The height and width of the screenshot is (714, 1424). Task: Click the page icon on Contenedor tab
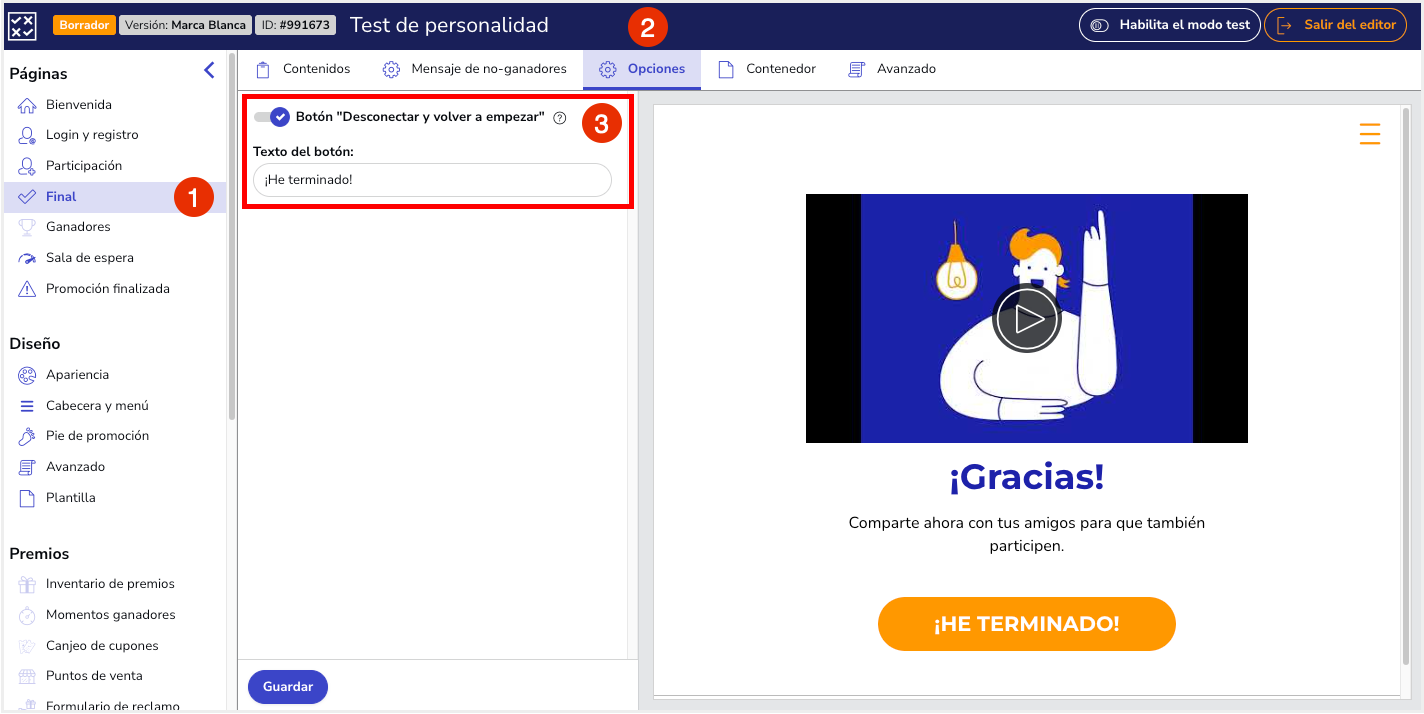[726, 70]
